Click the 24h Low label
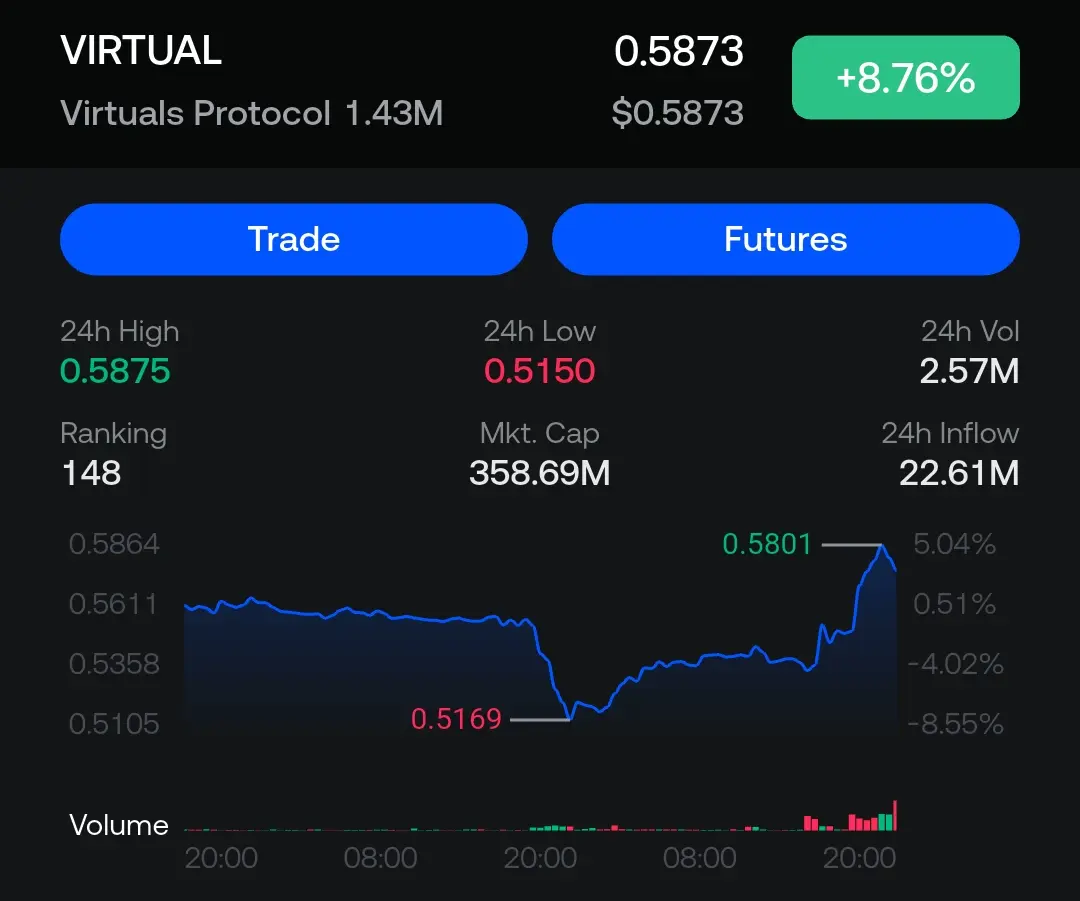The height and width of the screenshot is (901, 1080). pyautogui.click(x=539, y=331)
